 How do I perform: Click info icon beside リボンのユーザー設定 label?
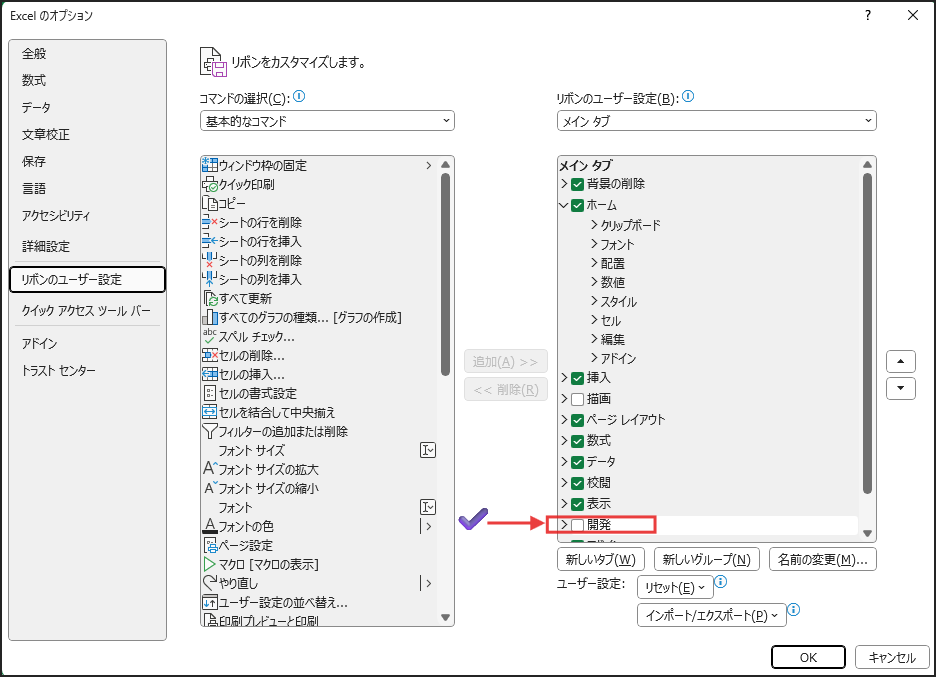point(688,96)
